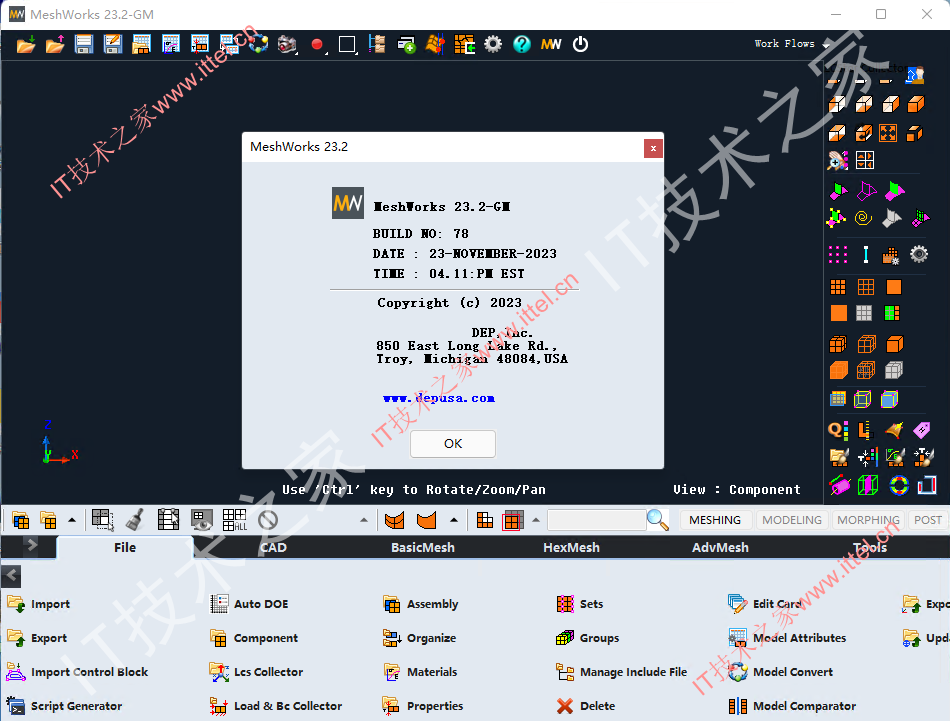Click the gray mesh square icon in right panel
This screenshot has width=950, height=721.
coord(864,313)
